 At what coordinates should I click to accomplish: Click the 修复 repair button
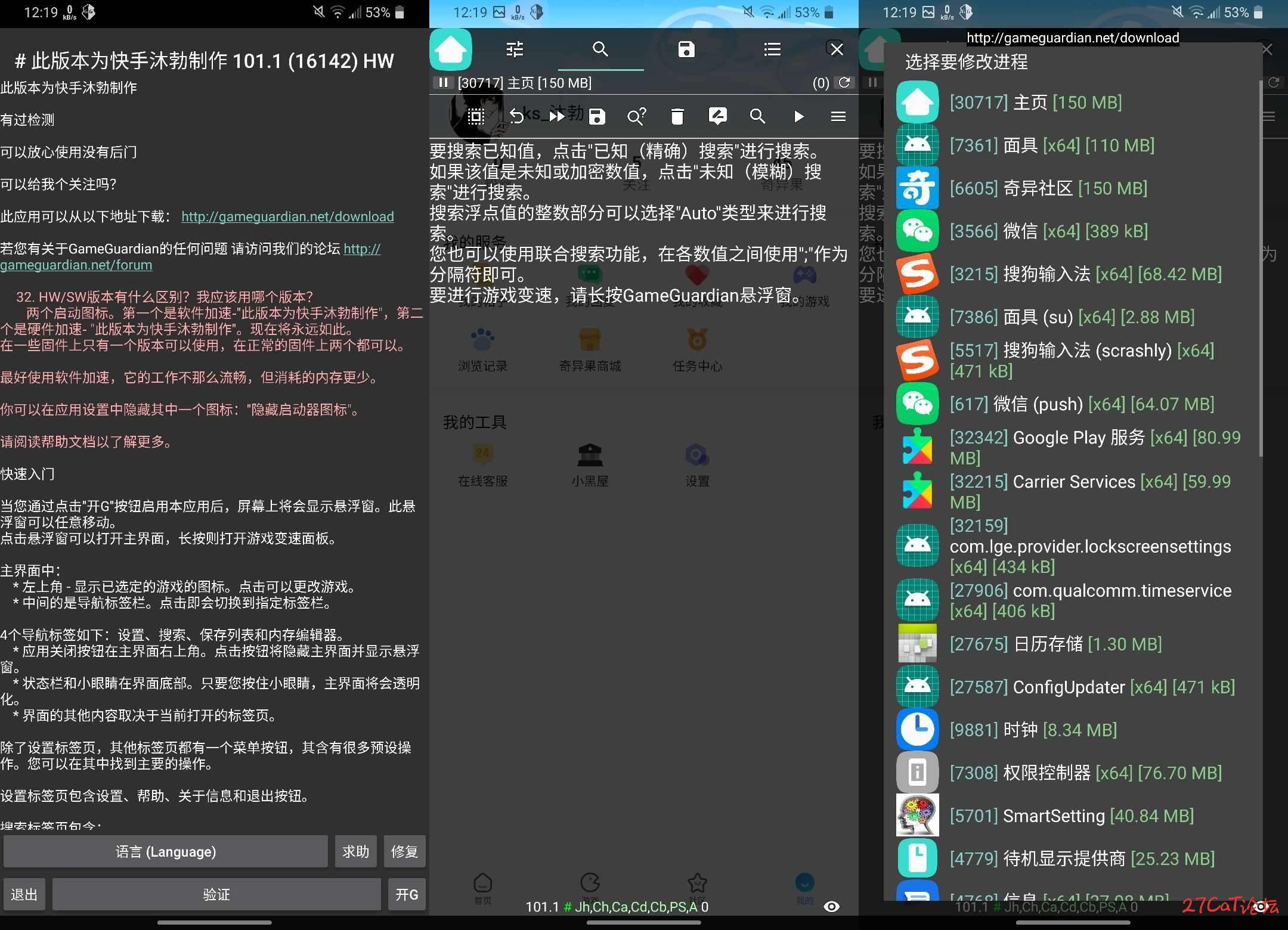[x=404, y=851]
